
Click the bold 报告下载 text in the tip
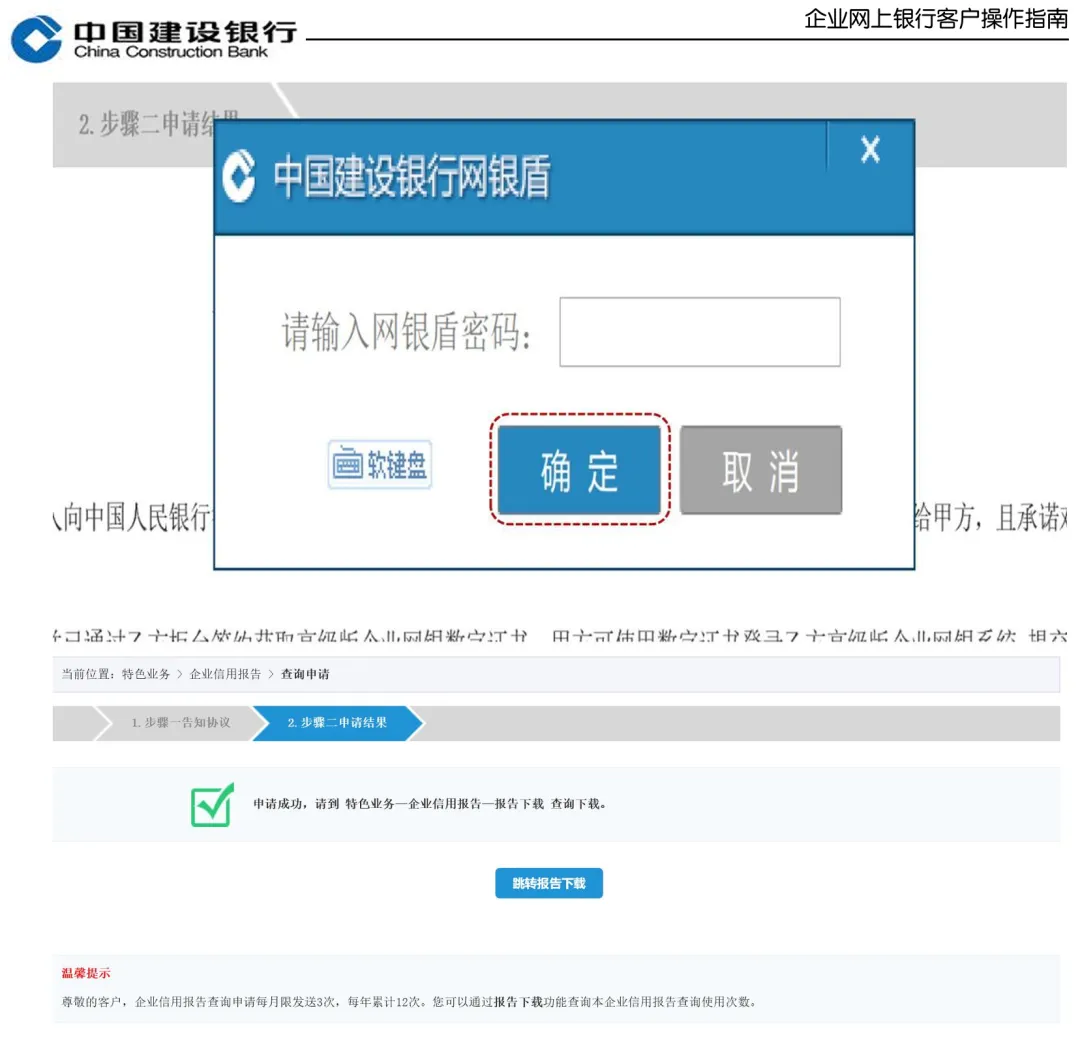pyautogui.click(x=518, y=1002)
